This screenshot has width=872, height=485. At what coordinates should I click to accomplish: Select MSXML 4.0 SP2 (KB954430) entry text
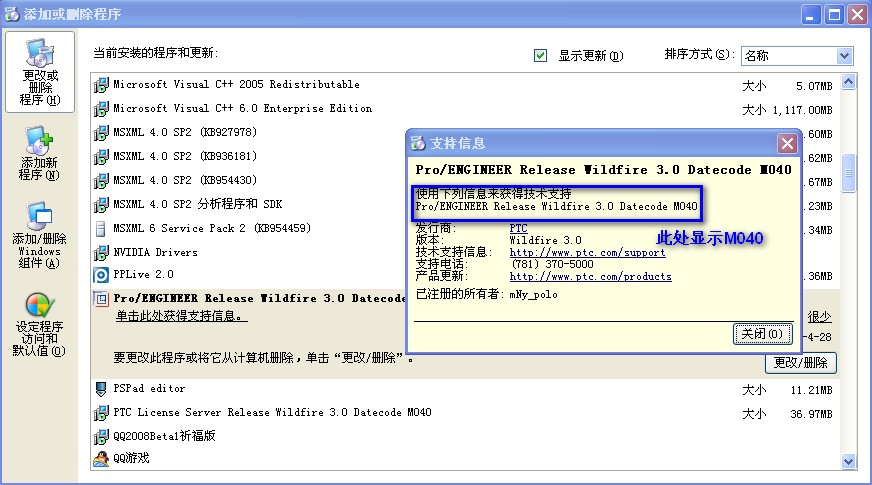coord(185,180)
